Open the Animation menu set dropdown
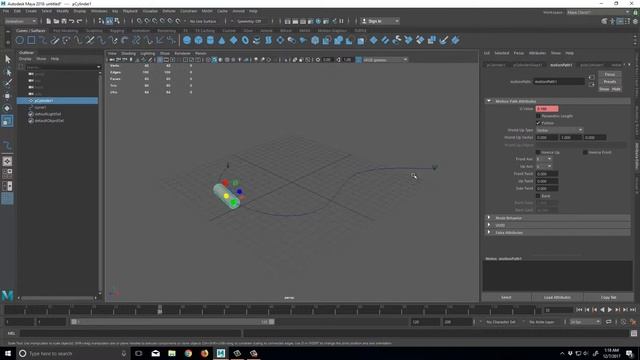The image size is (640, 360). [x=20, y=21]
